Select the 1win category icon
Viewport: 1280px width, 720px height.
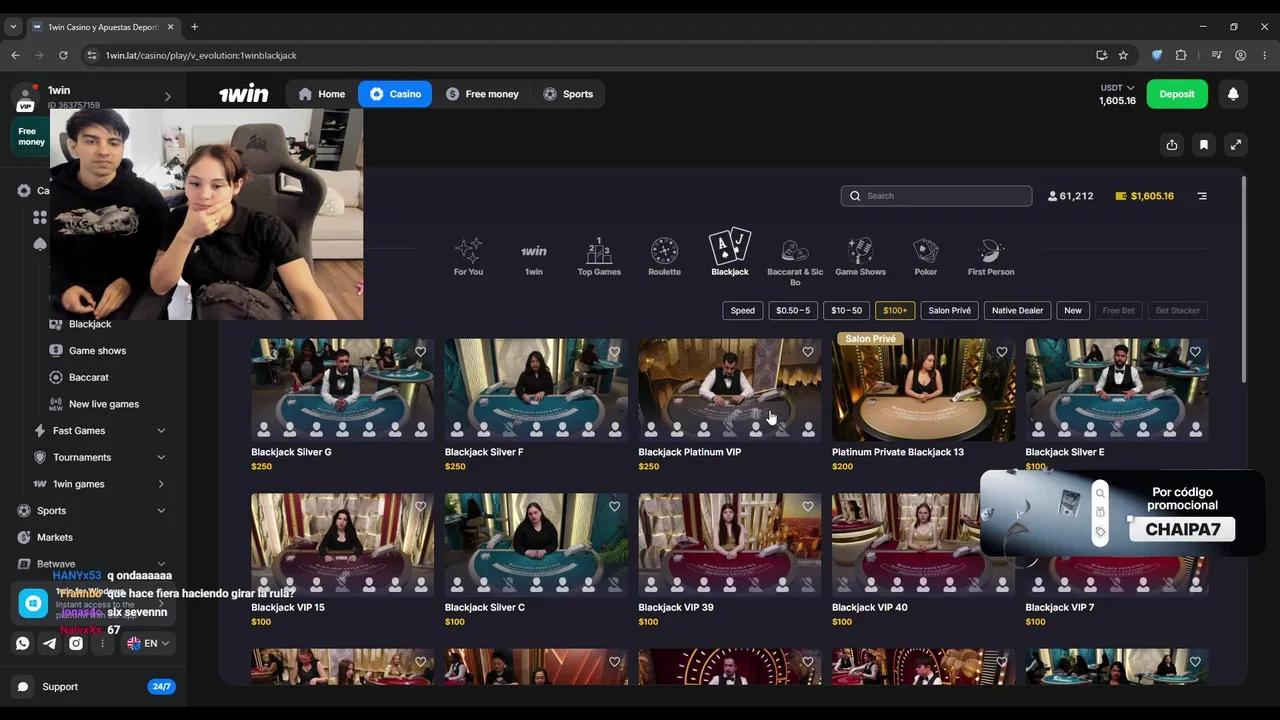point(534,251)
